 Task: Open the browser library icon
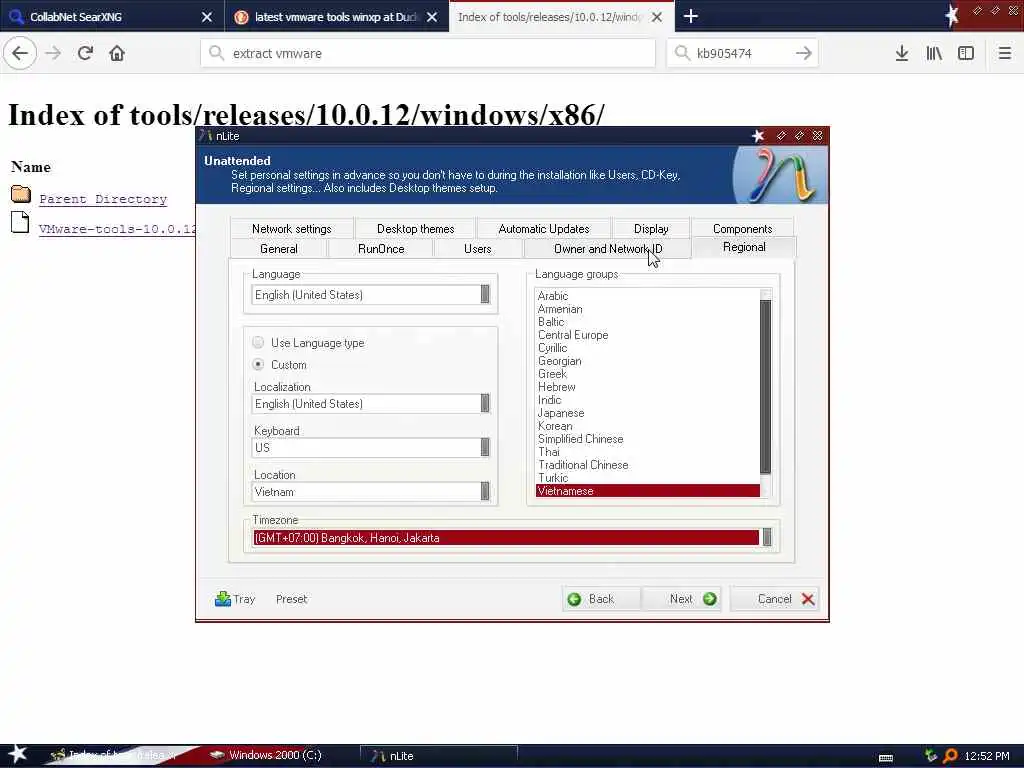[934, 54]
